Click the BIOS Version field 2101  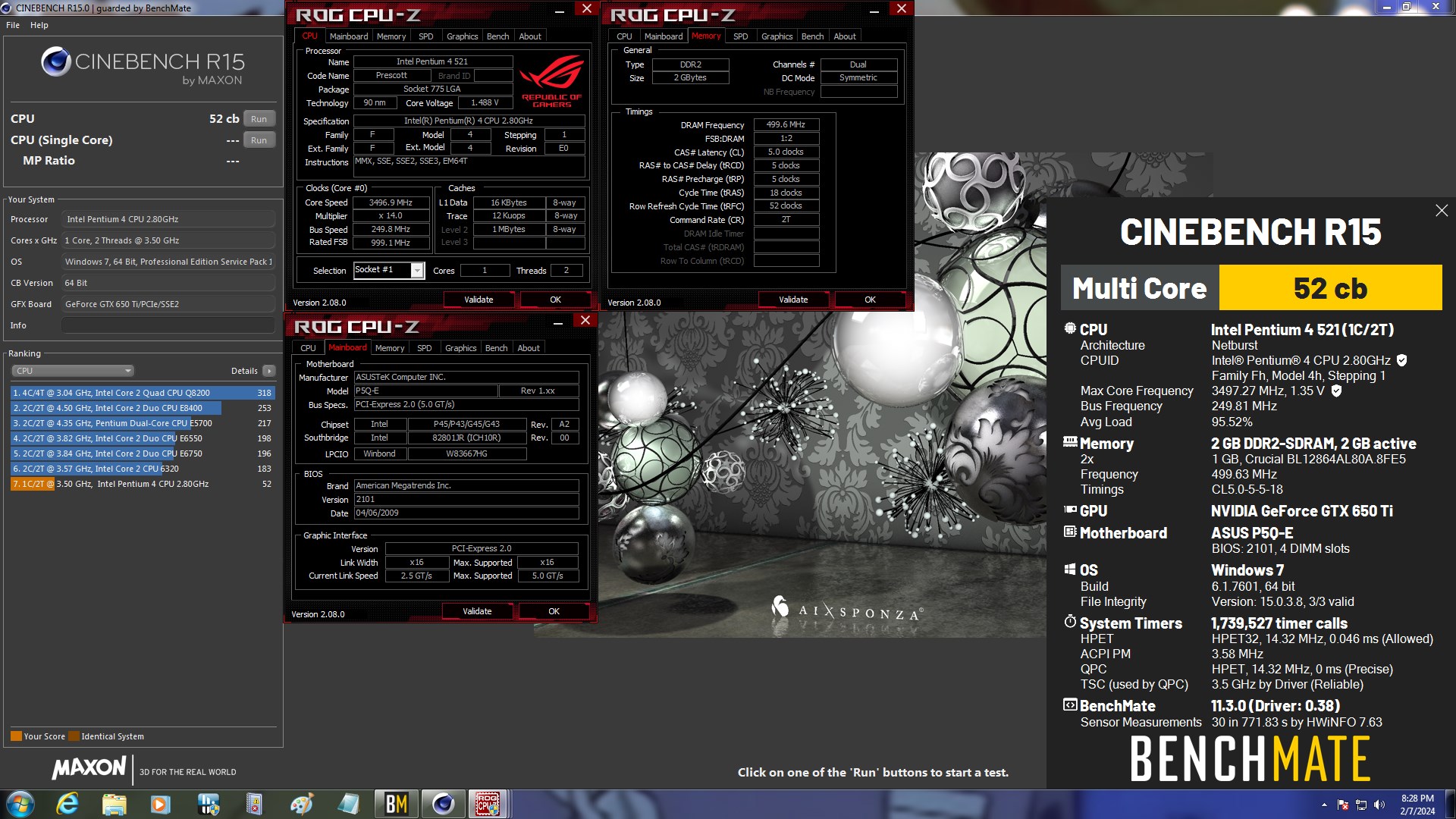[x=466, y=499]
